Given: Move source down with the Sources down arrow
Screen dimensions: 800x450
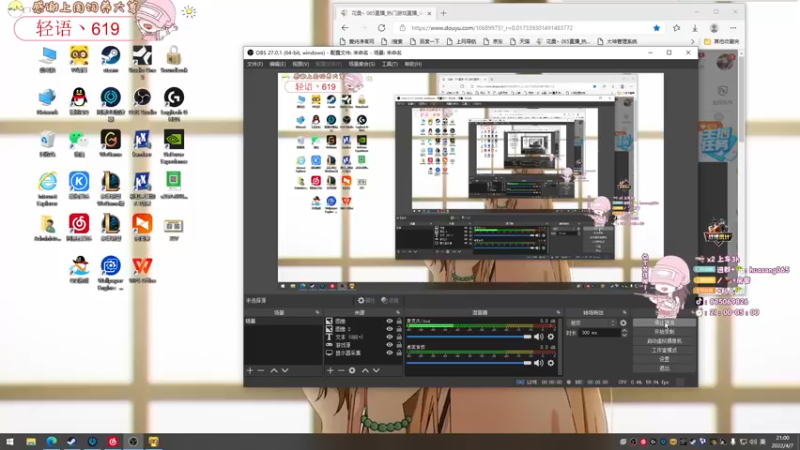Looking at the screenshot, I should [376, 370].
